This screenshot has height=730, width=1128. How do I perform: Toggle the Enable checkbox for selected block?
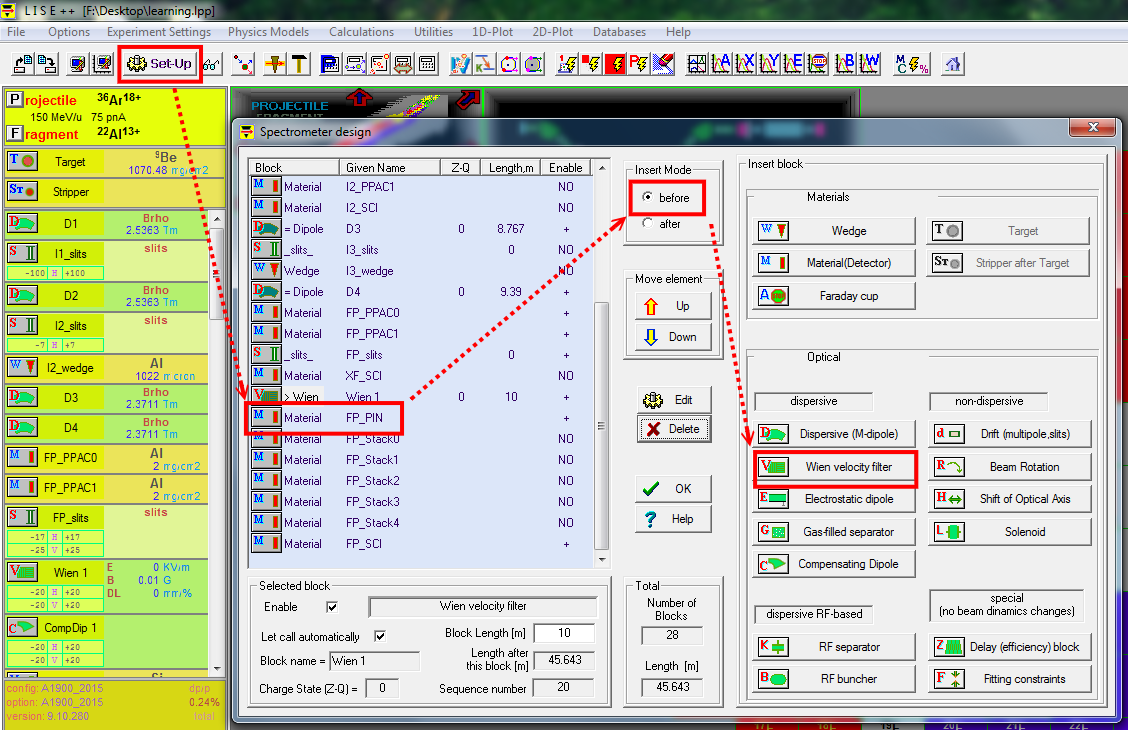point(332,607)
